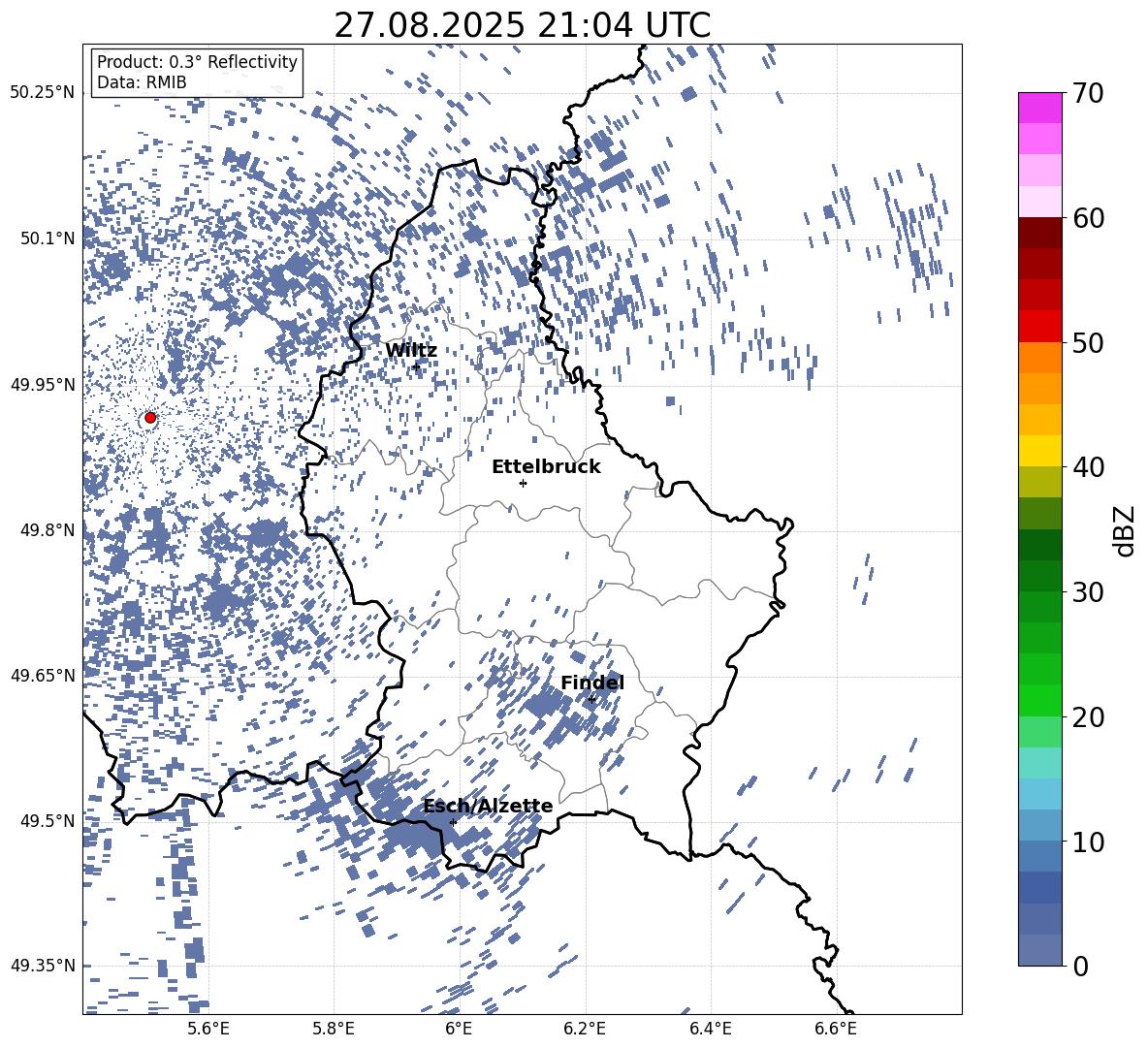Click the bright green colorbar segment above 20
Viewport: 1148px width, 1048px height.
[1040, 700]
